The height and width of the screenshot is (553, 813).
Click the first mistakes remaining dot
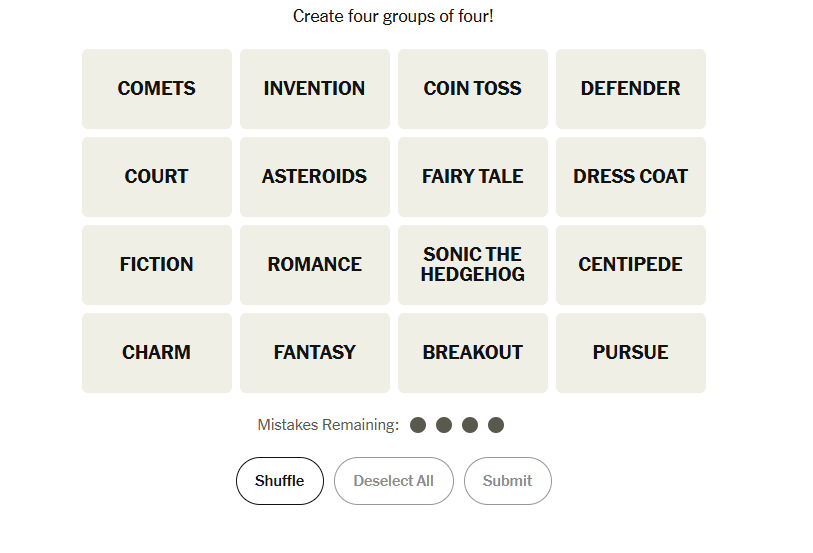[x=418, y=425]
